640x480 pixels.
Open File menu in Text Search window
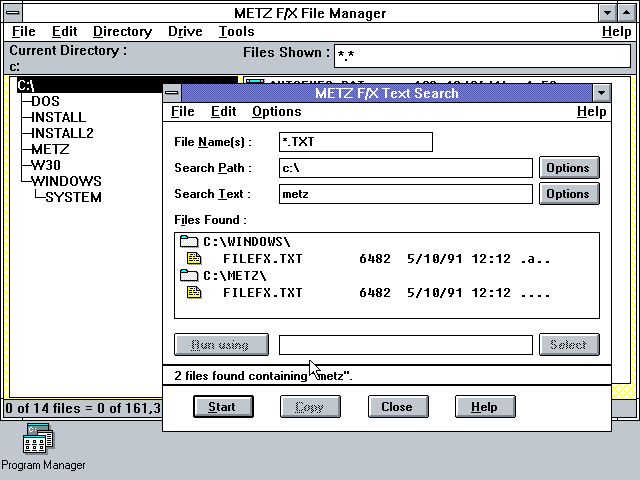182,111
